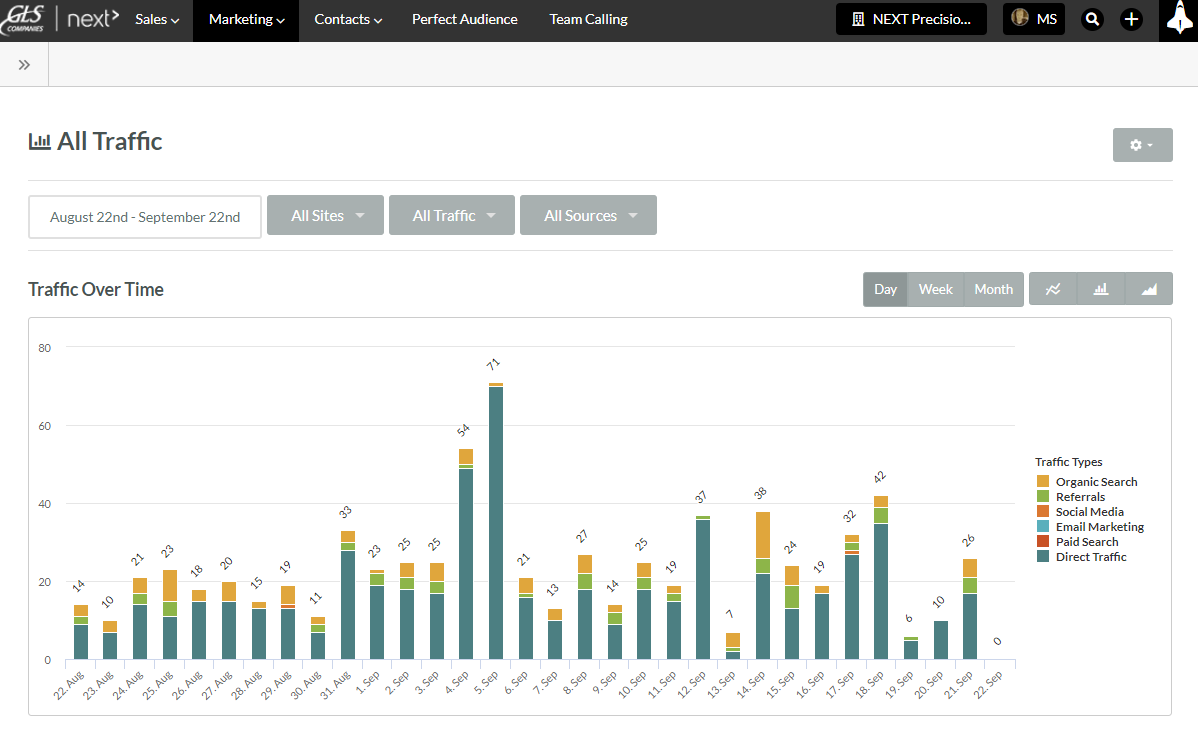The height and width of the screenshot is (748, 1198).
Task: Open the All Sites dropdown
Action: tap(325, 215)
